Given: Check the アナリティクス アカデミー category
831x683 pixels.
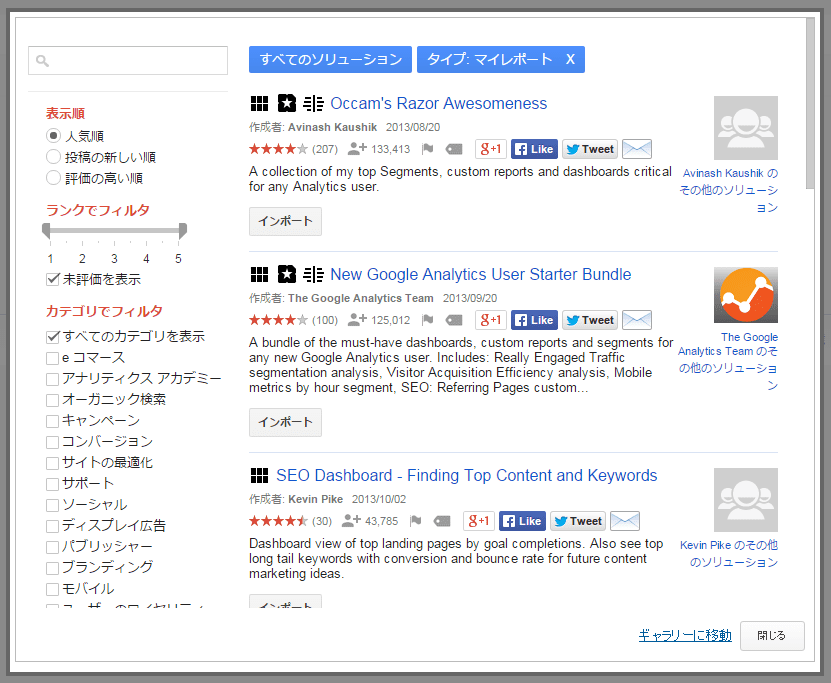Looking at the screenshot, I should 52,379.
